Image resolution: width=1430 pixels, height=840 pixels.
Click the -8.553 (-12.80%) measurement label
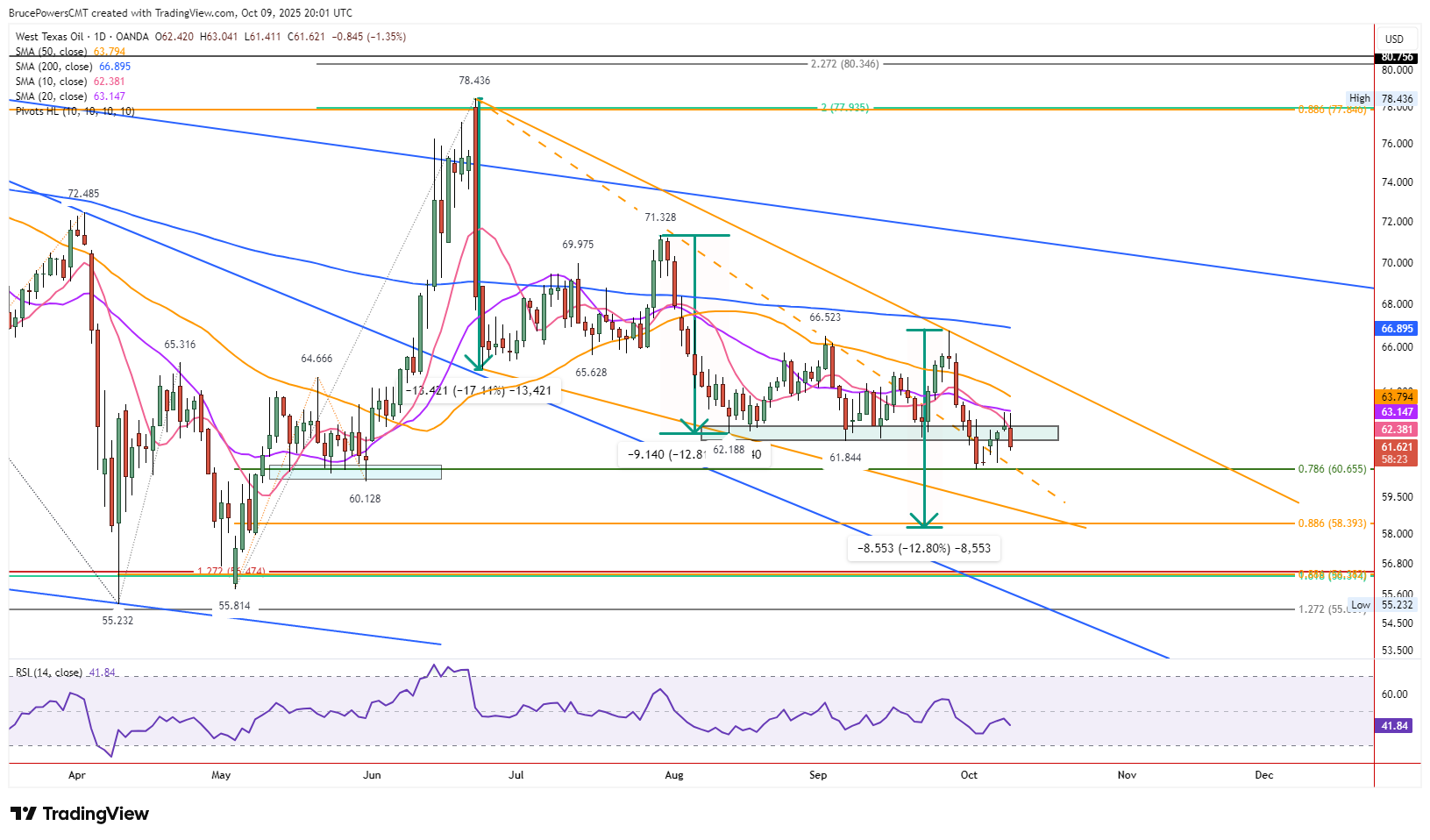click(x=924, y=548)
